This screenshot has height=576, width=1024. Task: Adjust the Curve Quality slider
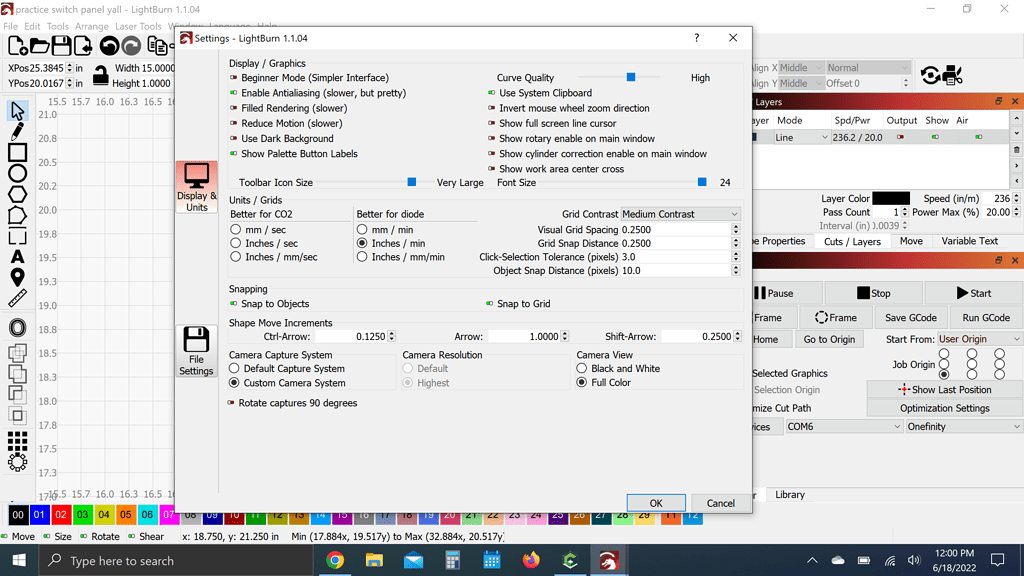tap(633, 77)
